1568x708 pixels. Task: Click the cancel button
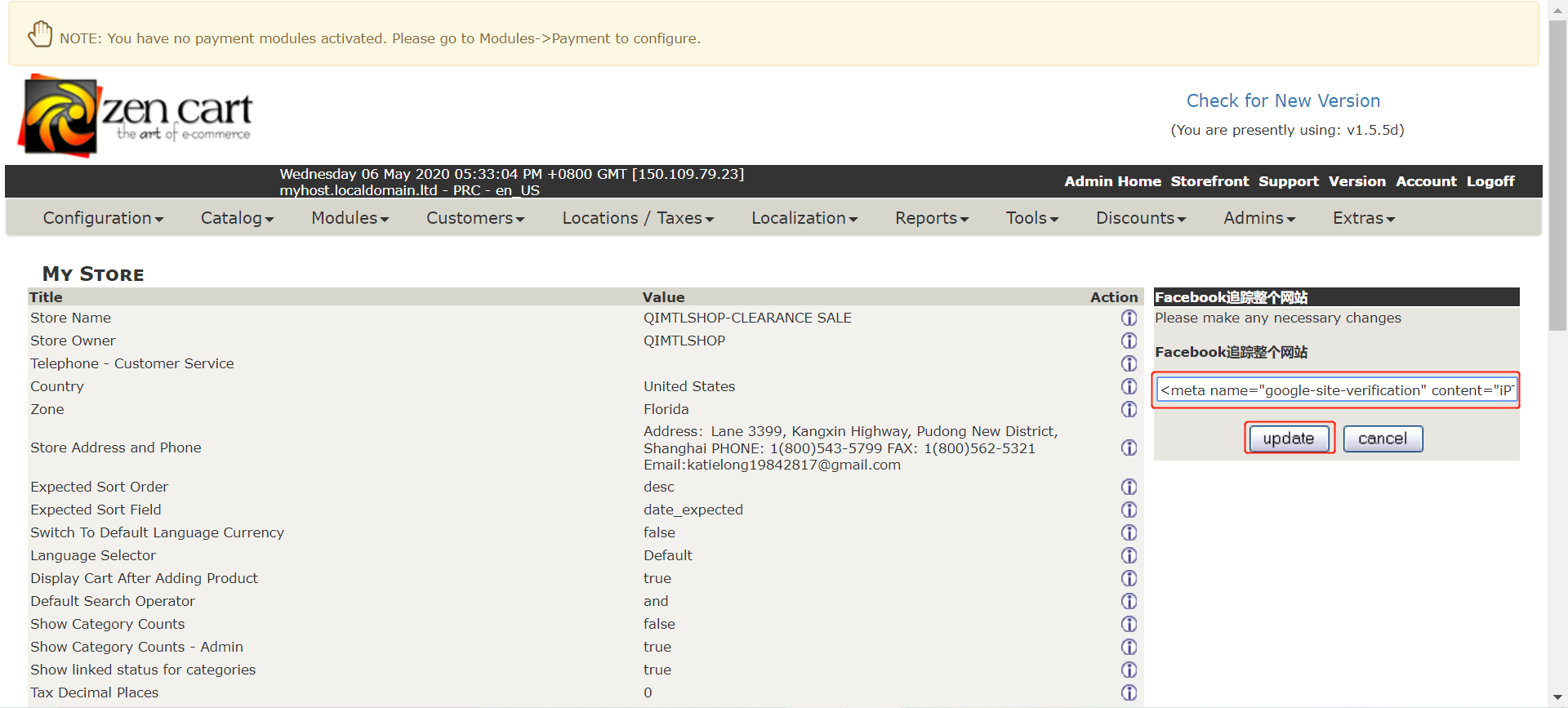[1383, 439]
